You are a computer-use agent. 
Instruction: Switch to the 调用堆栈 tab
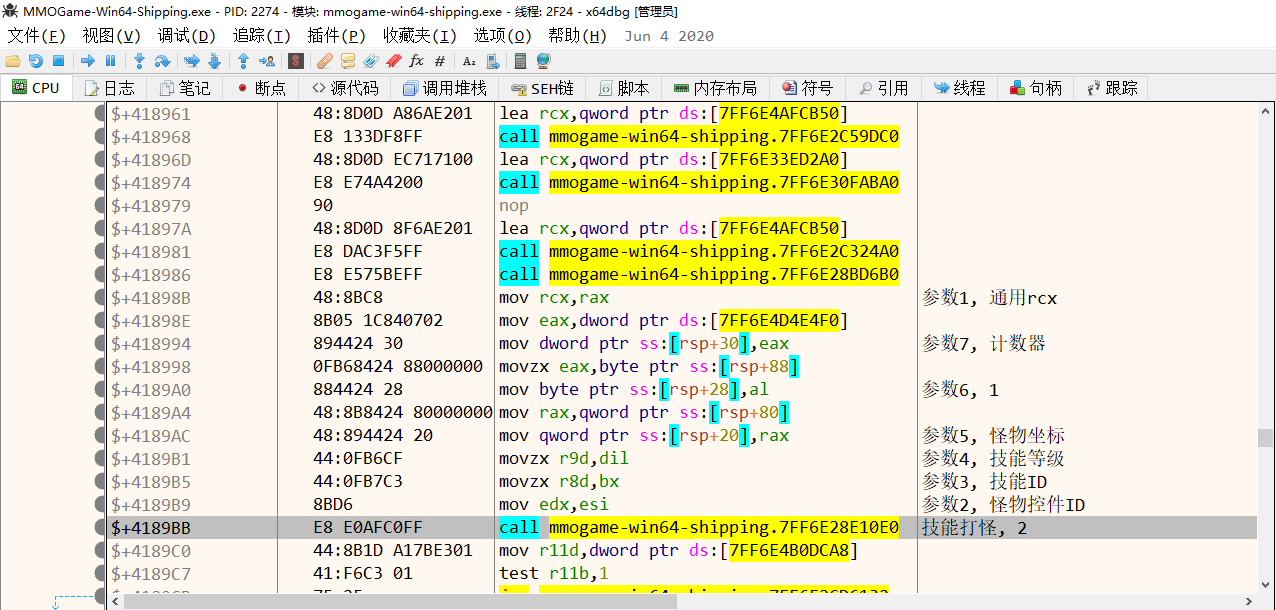tap(444, 88)
